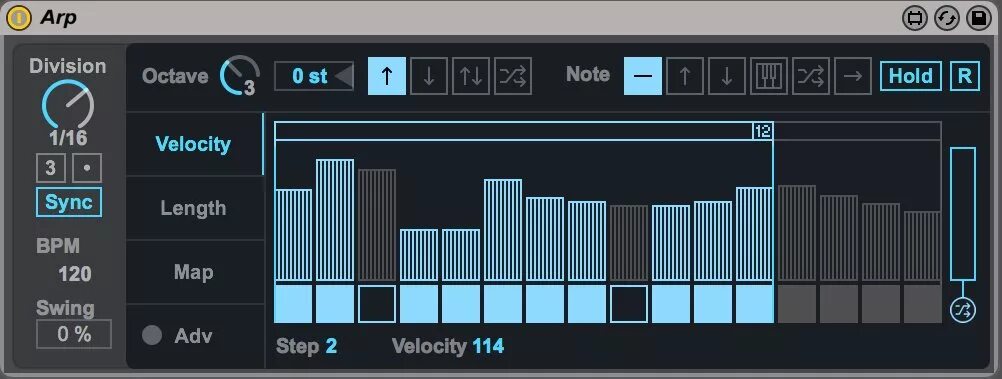Screen dimensions: 1002x379
Task: Open the Velocity tab
Action: pos(194,144)
